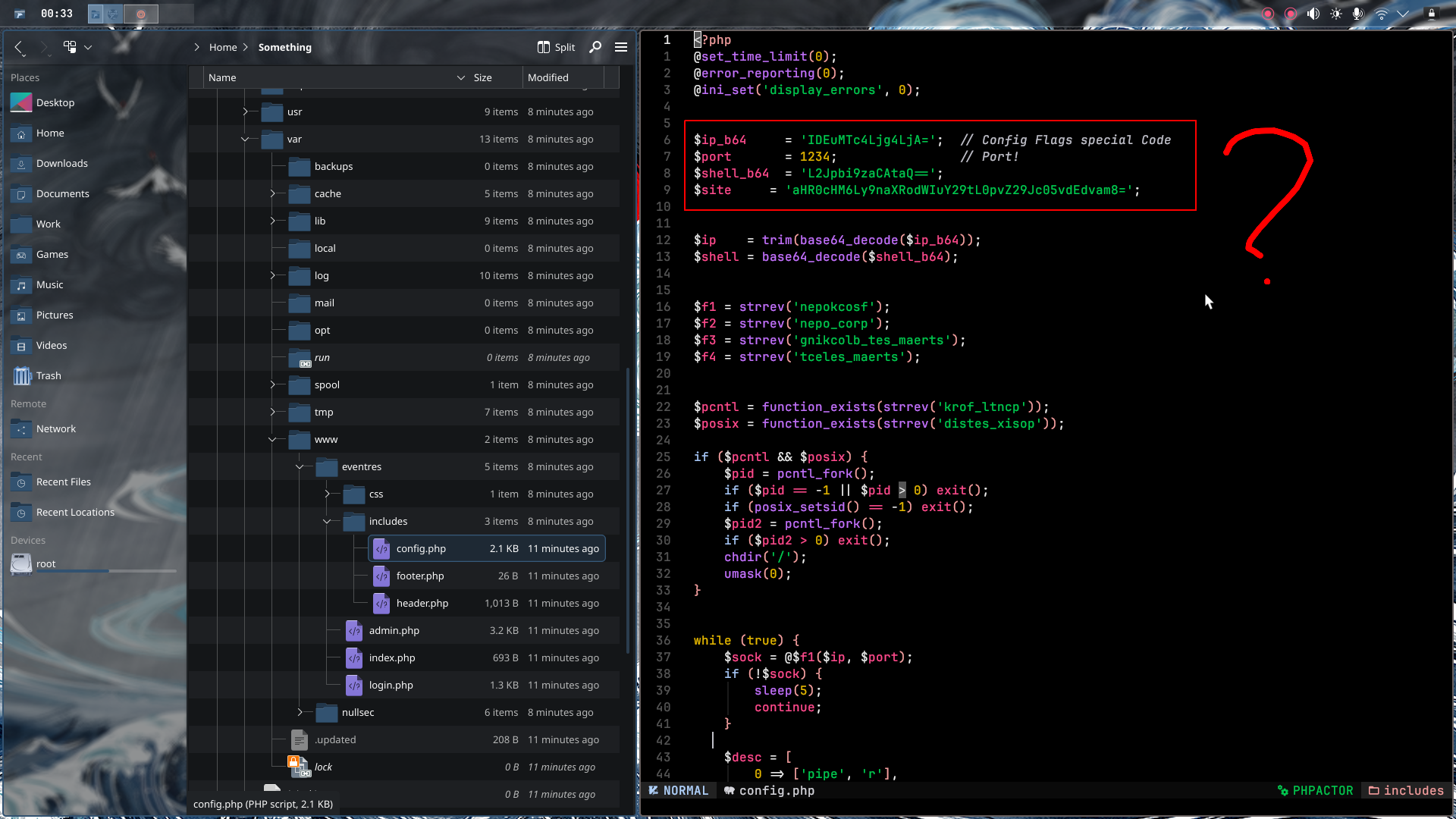
Task: Click the Dolphin icon in the taskbar
Action: 96,13
